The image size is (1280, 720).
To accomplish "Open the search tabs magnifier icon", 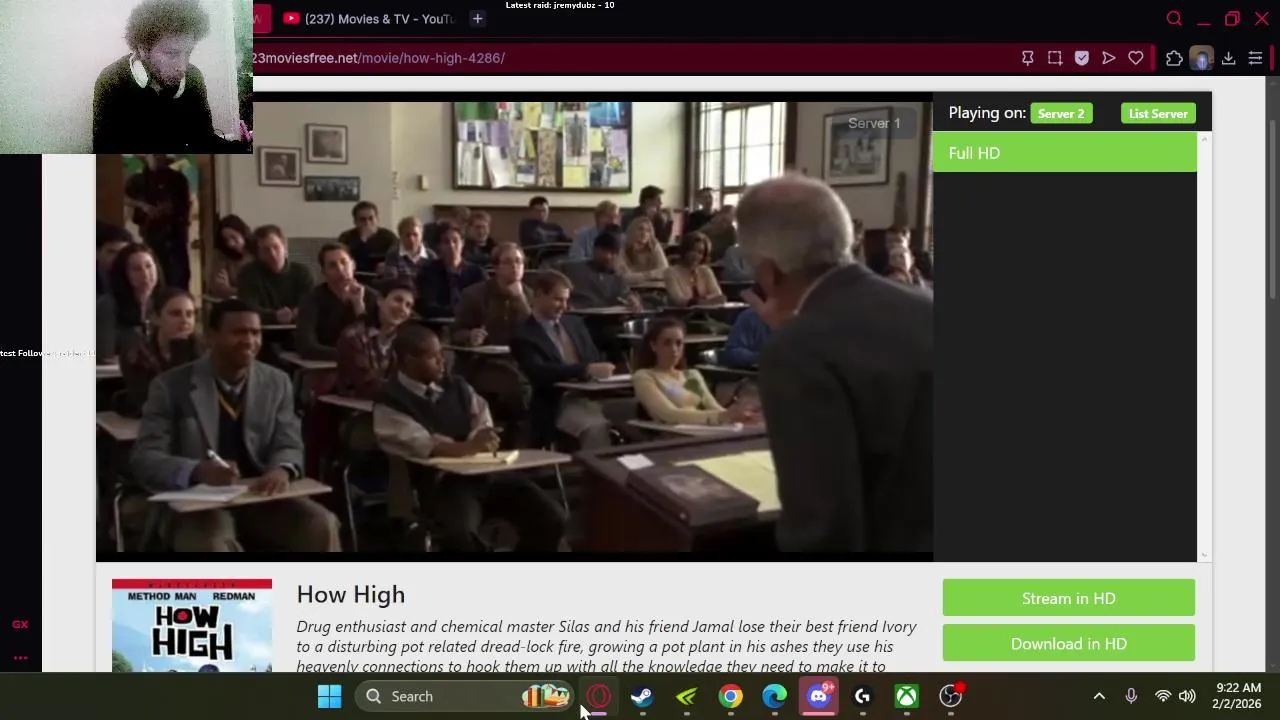I will [1174, 18].
